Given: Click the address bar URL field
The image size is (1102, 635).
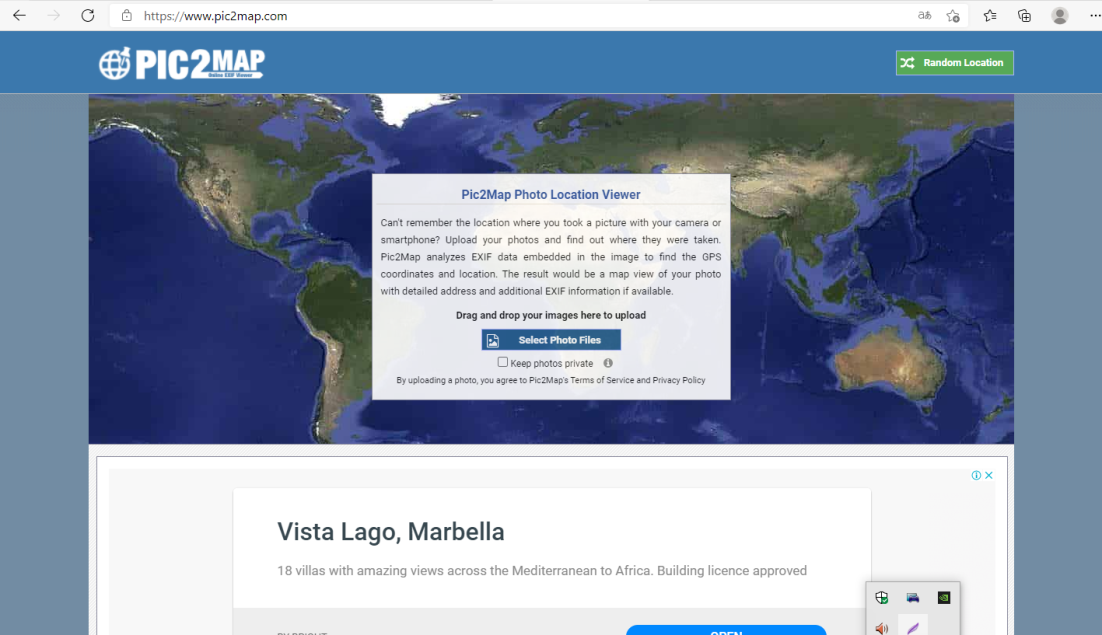Looking at the screenshot, I should [500, 16].
